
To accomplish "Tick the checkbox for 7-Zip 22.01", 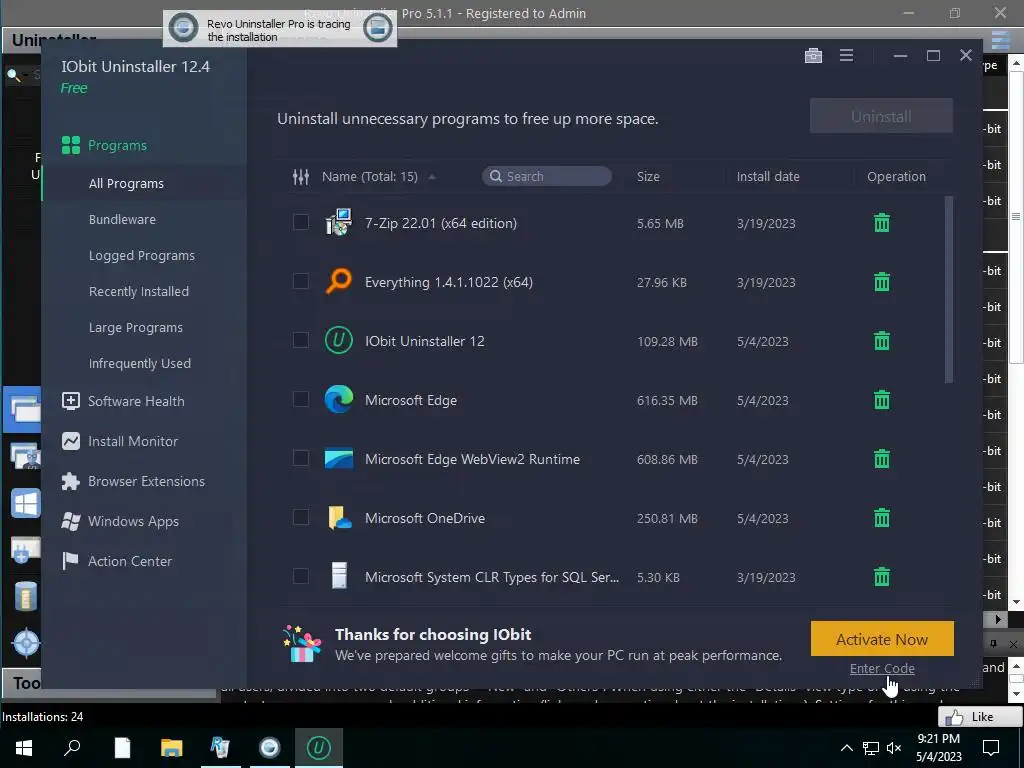I will [x=300, y=222].
